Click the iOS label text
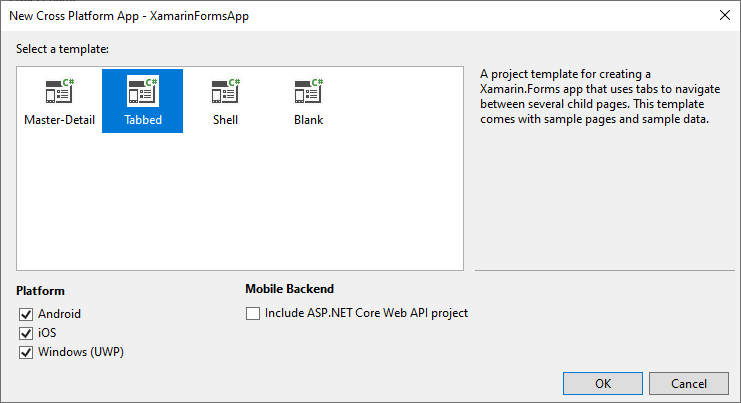The width and height of the screenshot is (741, 403). coord(47,333)
